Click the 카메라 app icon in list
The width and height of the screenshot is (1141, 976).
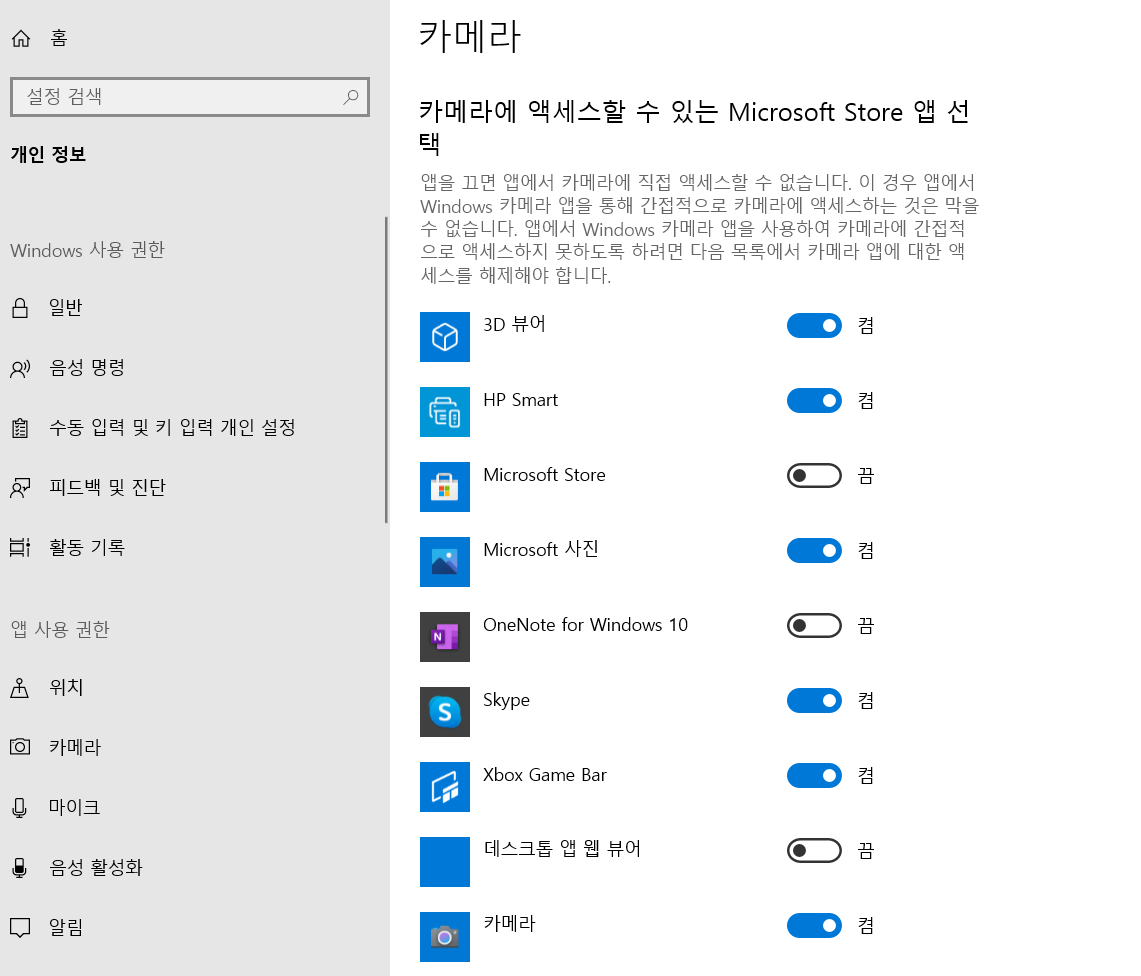[x=445, y=937]
